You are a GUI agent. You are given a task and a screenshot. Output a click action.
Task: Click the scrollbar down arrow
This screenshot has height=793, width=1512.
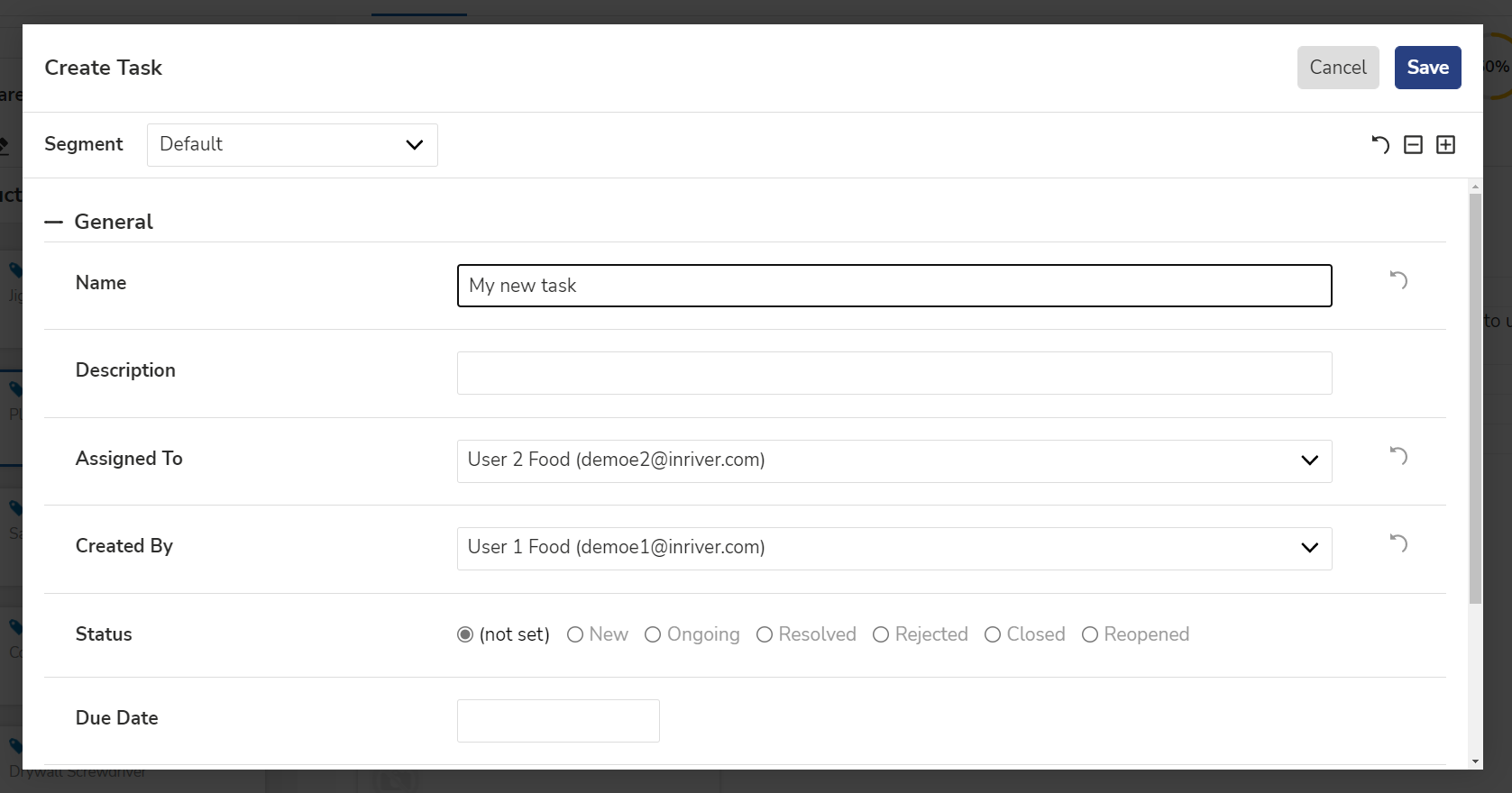[x=1475, y=761]
